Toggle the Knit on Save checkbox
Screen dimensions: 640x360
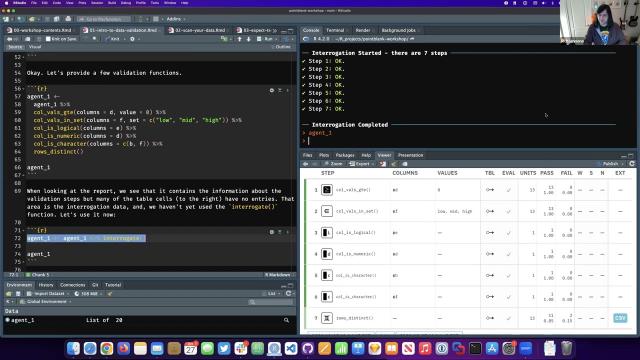point(48,39)
